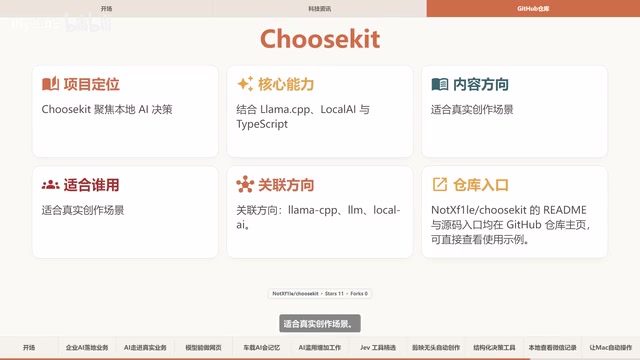Open the 结构化决策工具 chapter
Viewport: 640px width, 360px height.
(x=494, y=347)
